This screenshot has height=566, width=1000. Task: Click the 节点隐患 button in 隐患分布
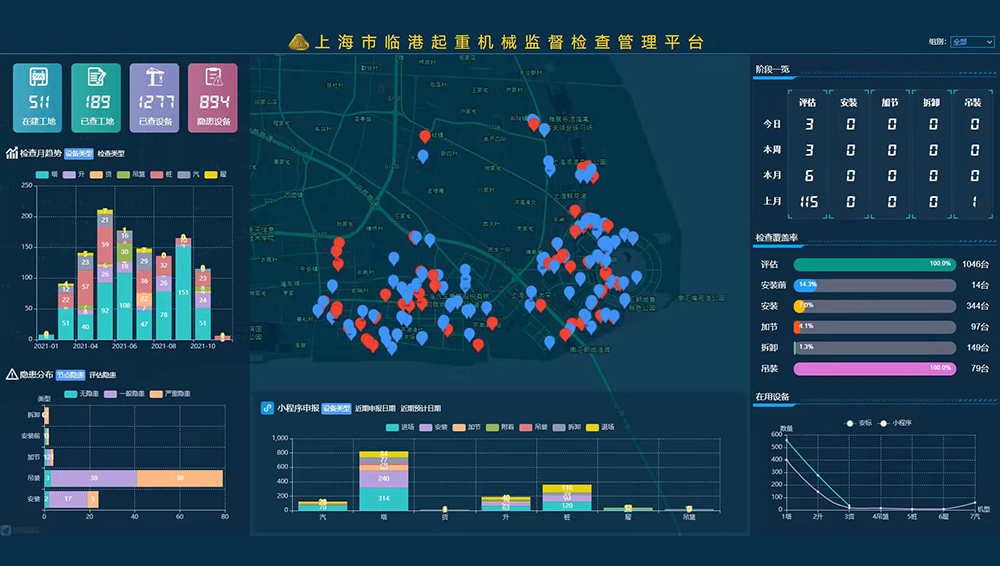pos(70,375)
